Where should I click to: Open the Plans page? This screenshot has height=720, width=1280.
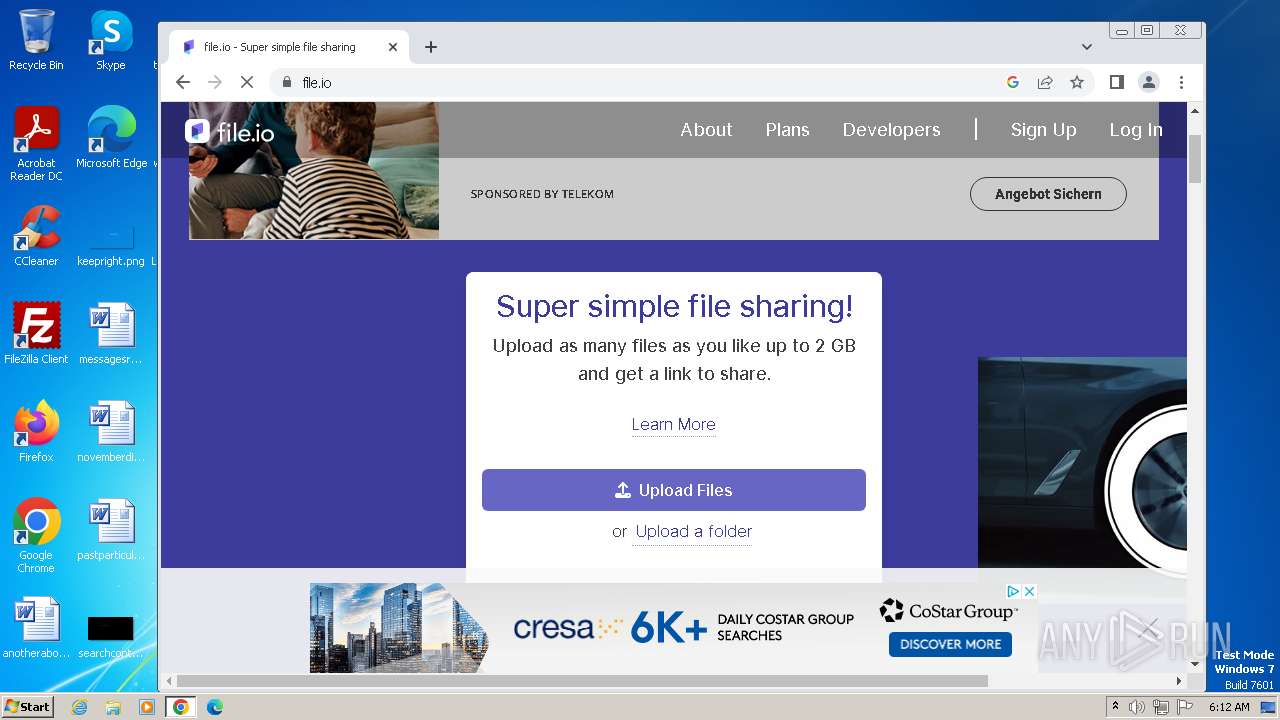(787, 130)
